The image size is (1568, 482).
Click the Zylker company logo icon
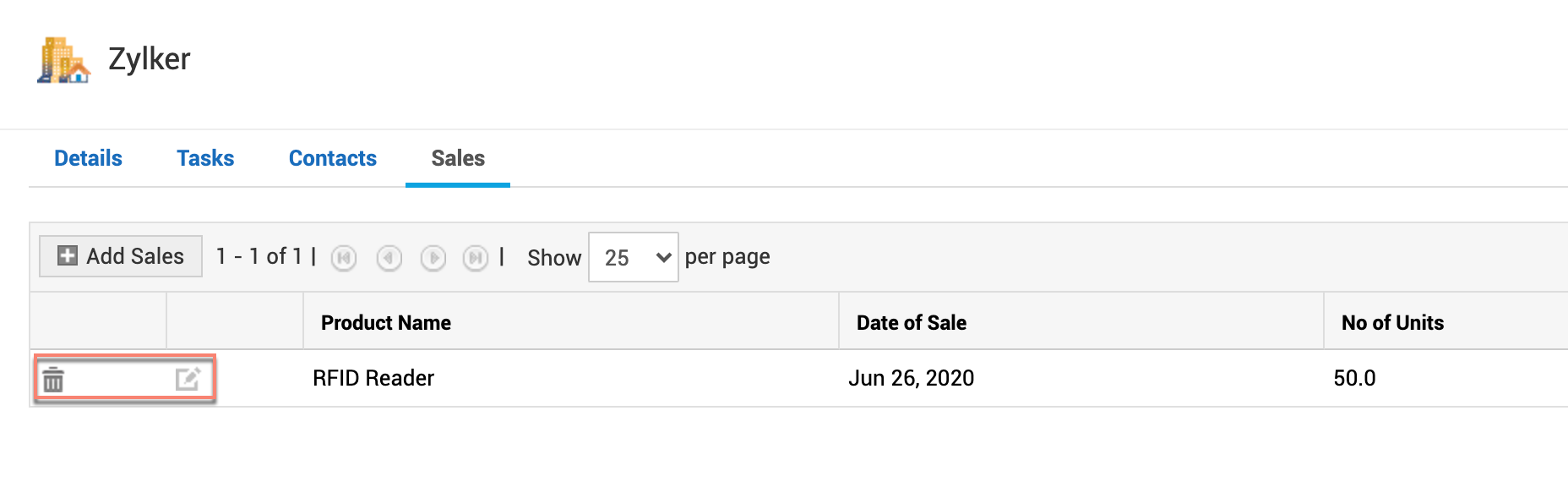point(63,60)
